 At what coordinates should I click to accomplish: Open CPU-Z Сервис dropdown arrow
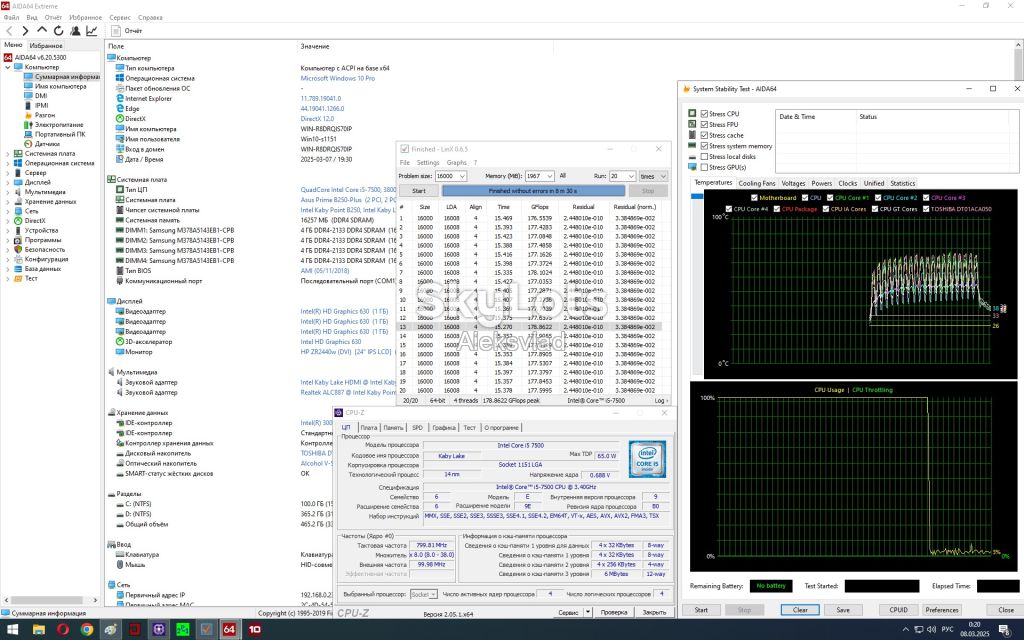[x=588, y=613]
